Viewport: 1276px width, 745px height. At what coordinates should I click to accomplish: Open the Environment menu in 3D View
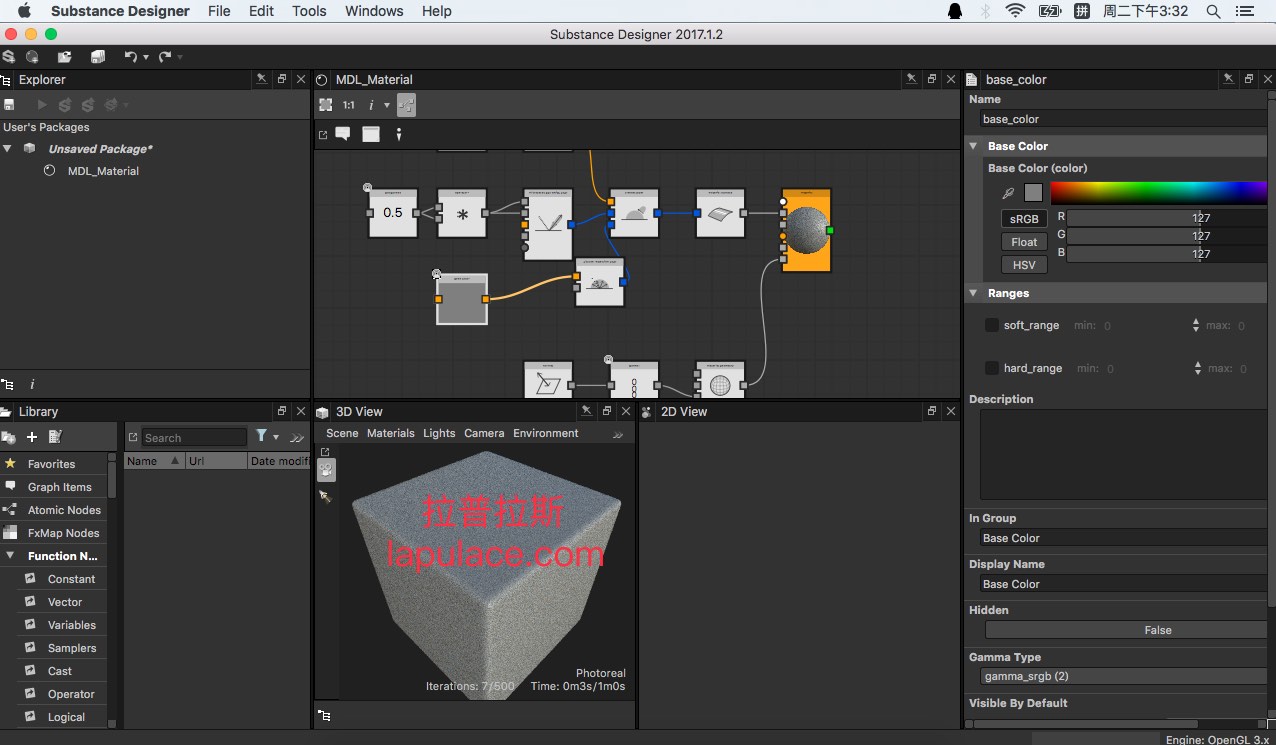(546, 433)
